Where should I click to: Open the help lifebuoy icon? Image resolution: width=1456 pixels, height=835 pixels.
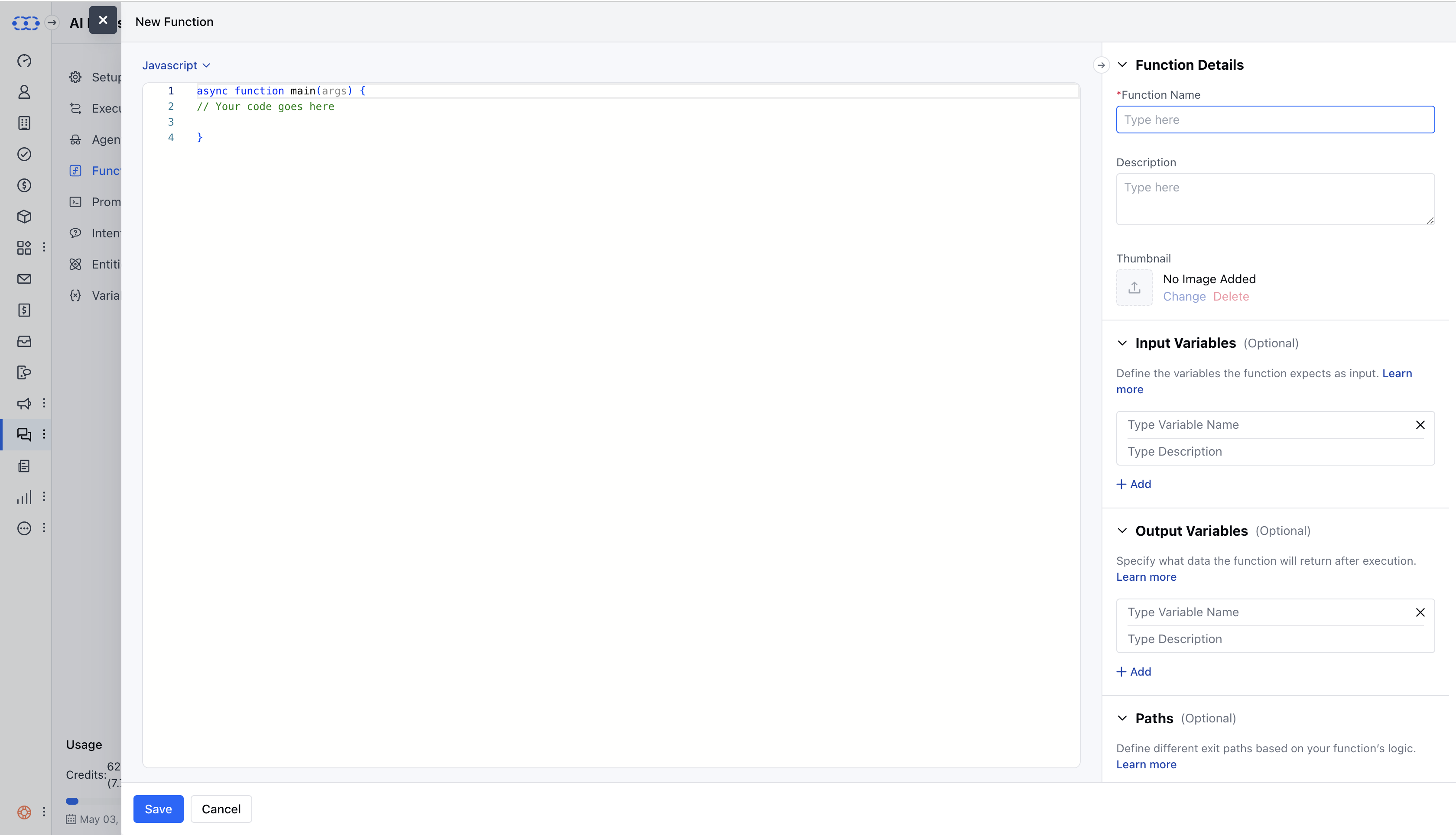pyautogui.click(x=24, y=812)
